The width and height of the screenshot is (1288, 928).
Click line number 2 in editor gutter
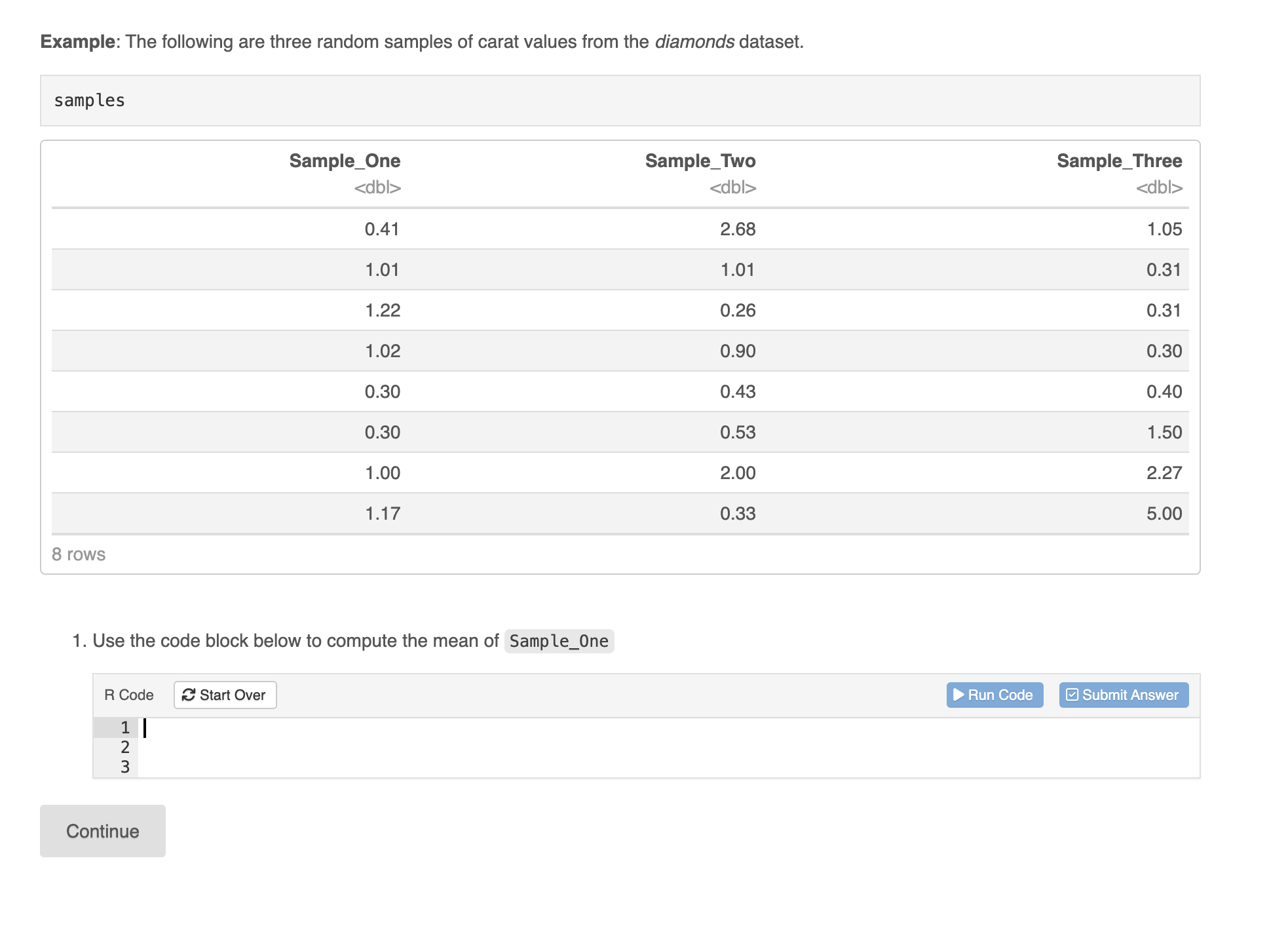point(124,748)
